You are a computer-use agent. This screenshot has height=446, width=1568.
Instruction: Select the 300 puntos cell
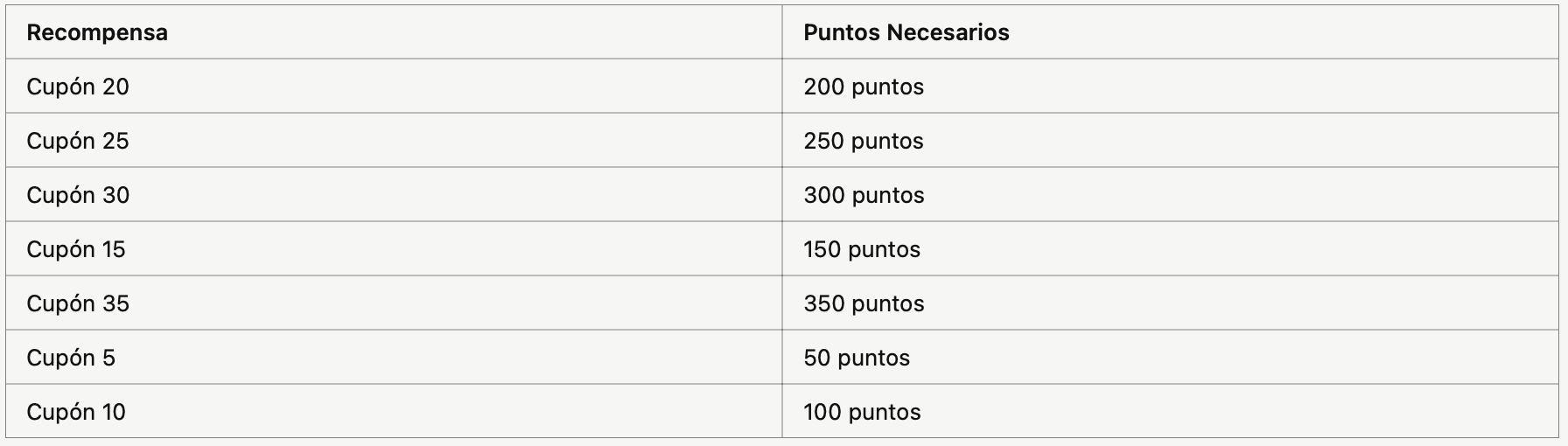point(1172,195)
